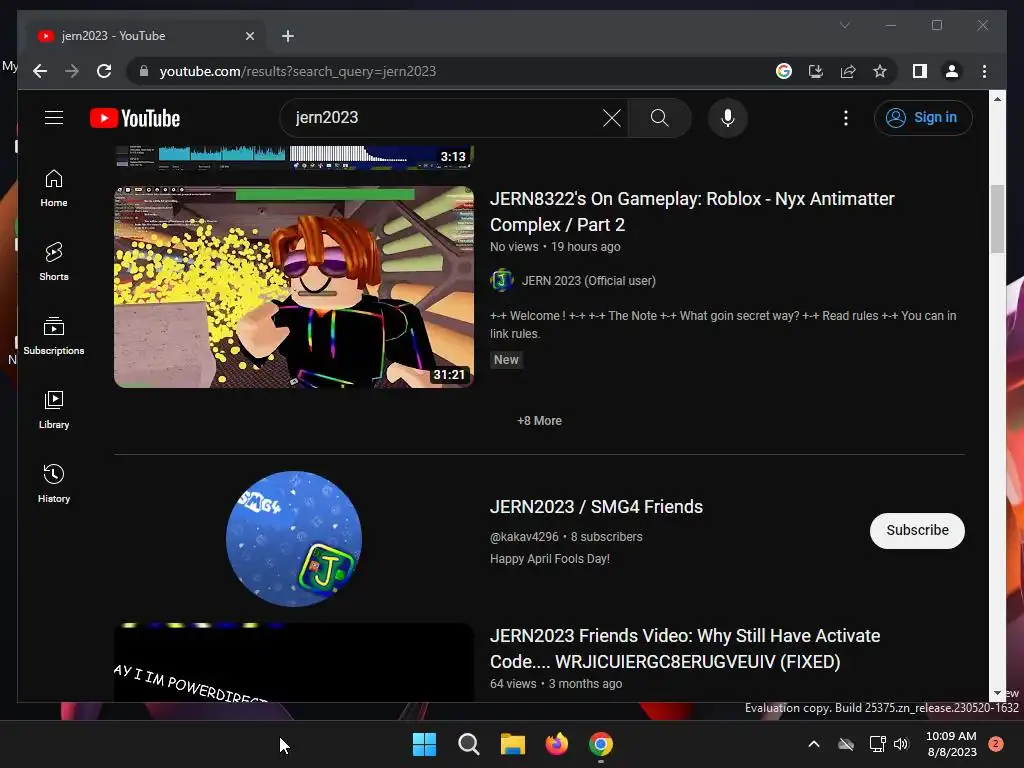Click the network tray icon

click(877, 744)
